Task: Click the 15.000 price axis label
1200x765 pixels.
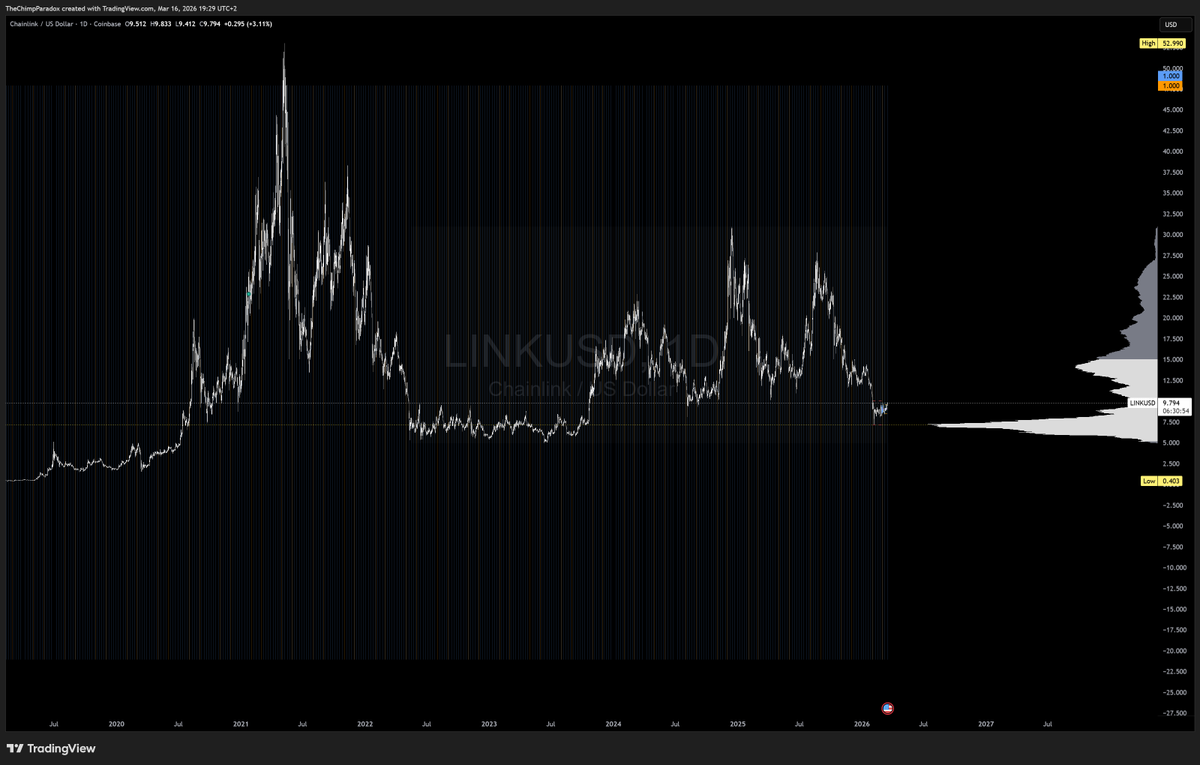Action: [x=1171, y=359]
